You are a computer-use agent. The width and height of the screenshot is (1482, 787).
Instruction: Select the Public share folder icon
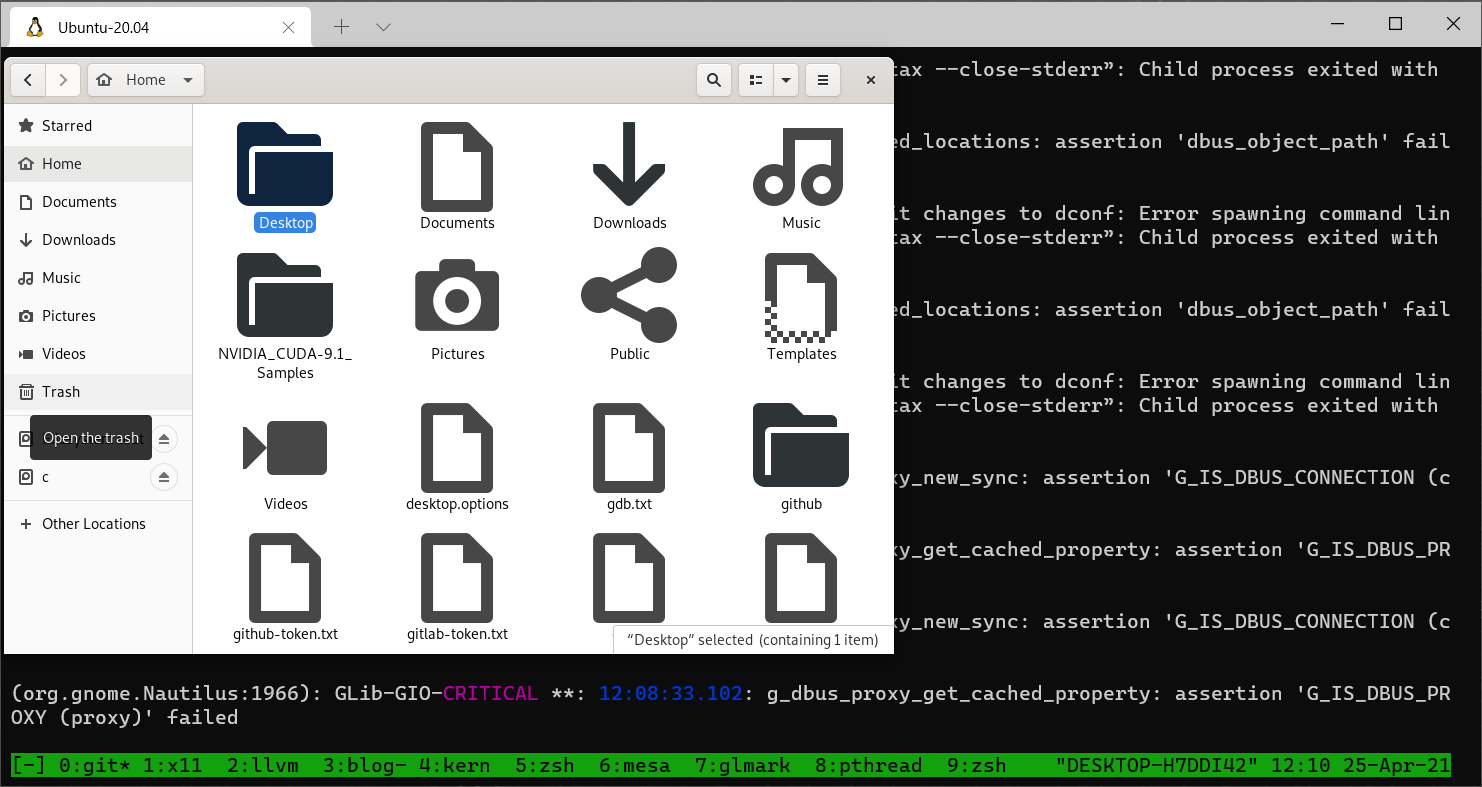click(x=629, y=295)
